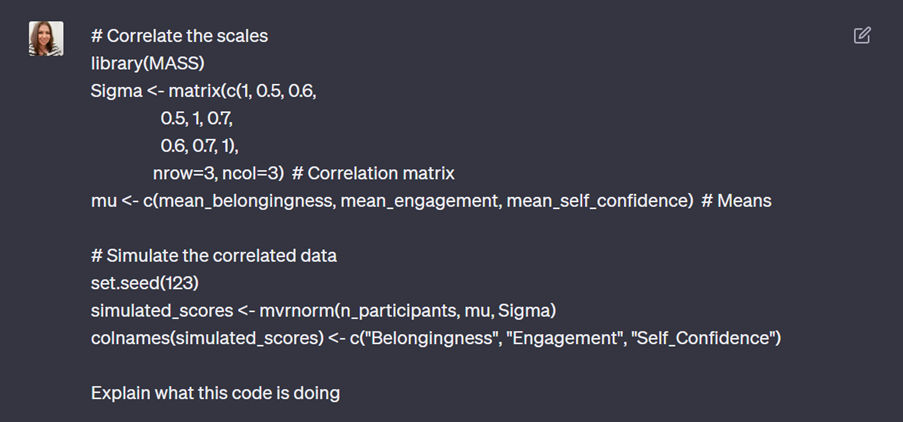Screen dimensions: 903x422
Task: Click the '# Simulate the correlated data' line
Action: [x=214, y=256]
